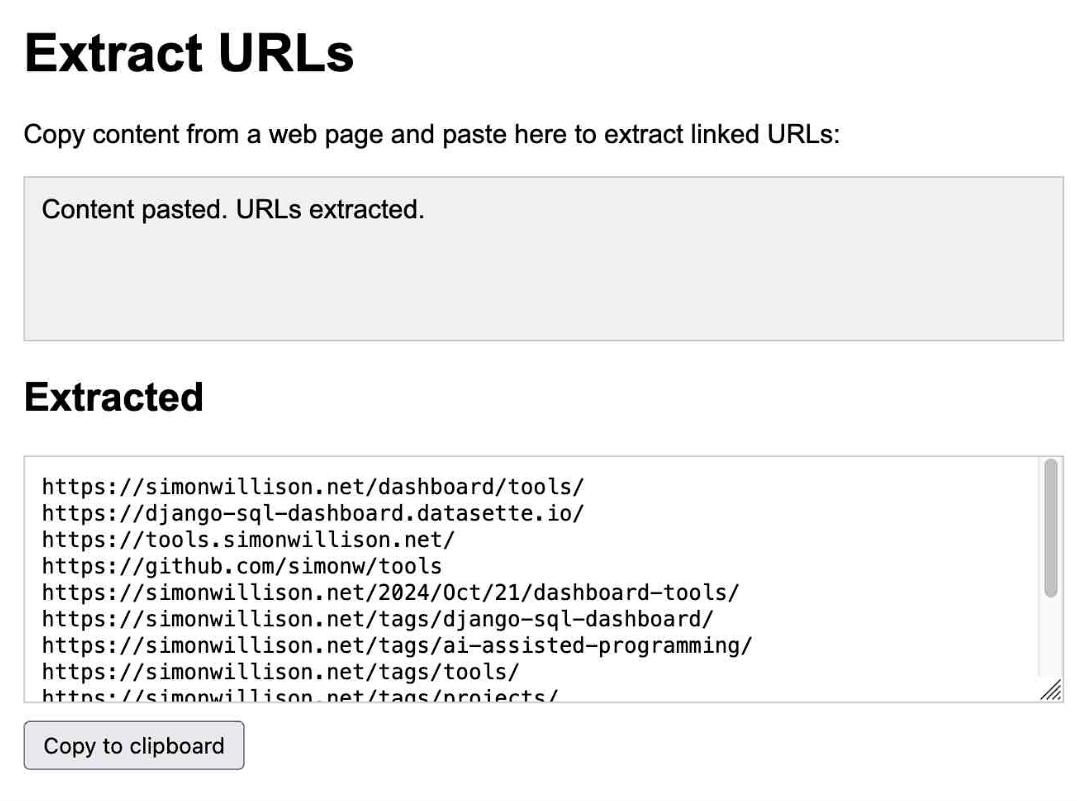Viewport: 1077px width, 801px height.
Task: Place cursor on simonwillison.net/dashboard/tools/ URL line
Action: coord(312,487)
